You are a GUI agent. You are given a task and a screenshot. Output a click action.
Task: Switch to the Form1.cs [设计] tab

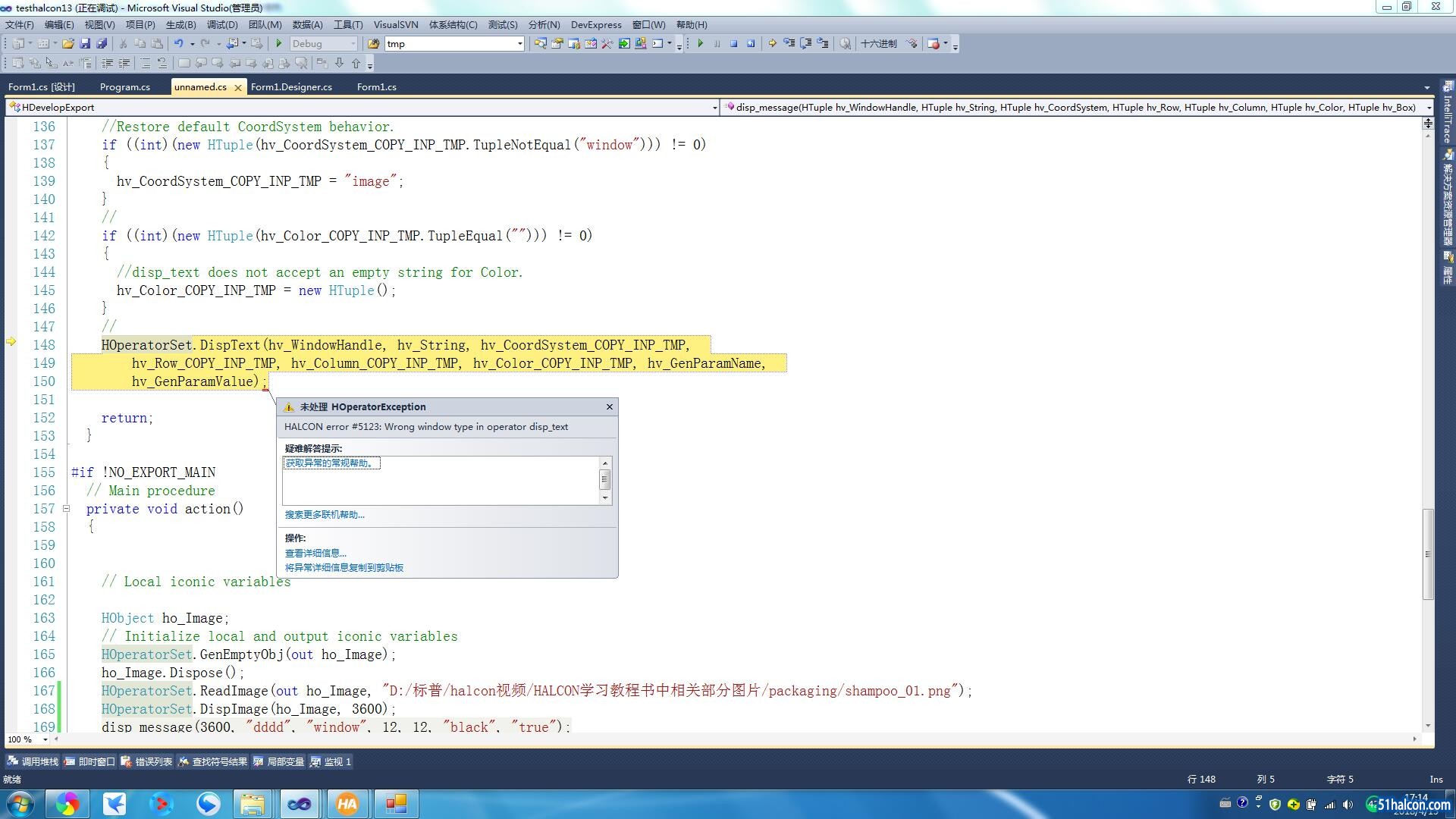tap(42, 87)
